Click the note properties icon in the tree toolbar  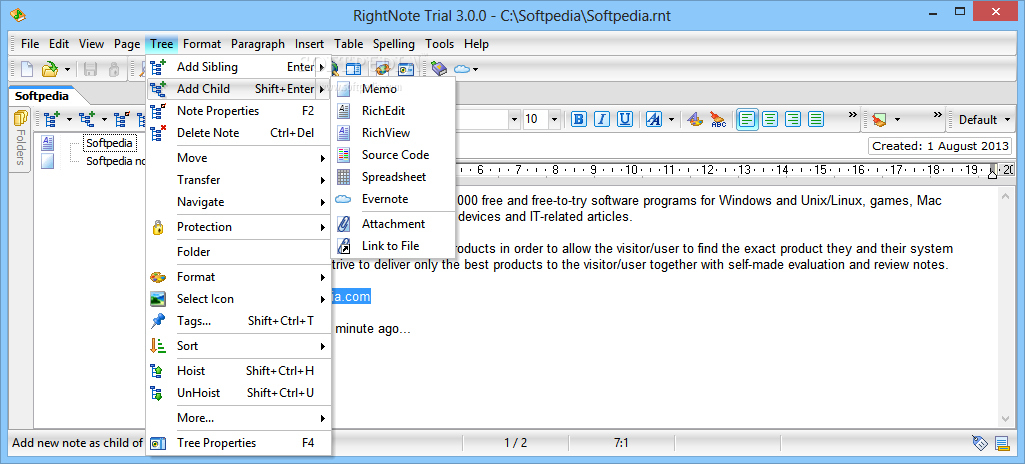pyautogui.click(x=122, y=120)
